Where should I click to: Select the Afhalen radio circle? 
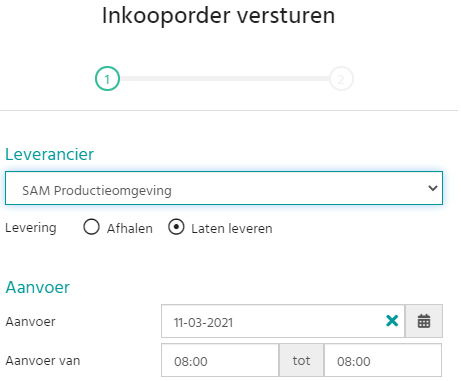[x=91, y=227]
